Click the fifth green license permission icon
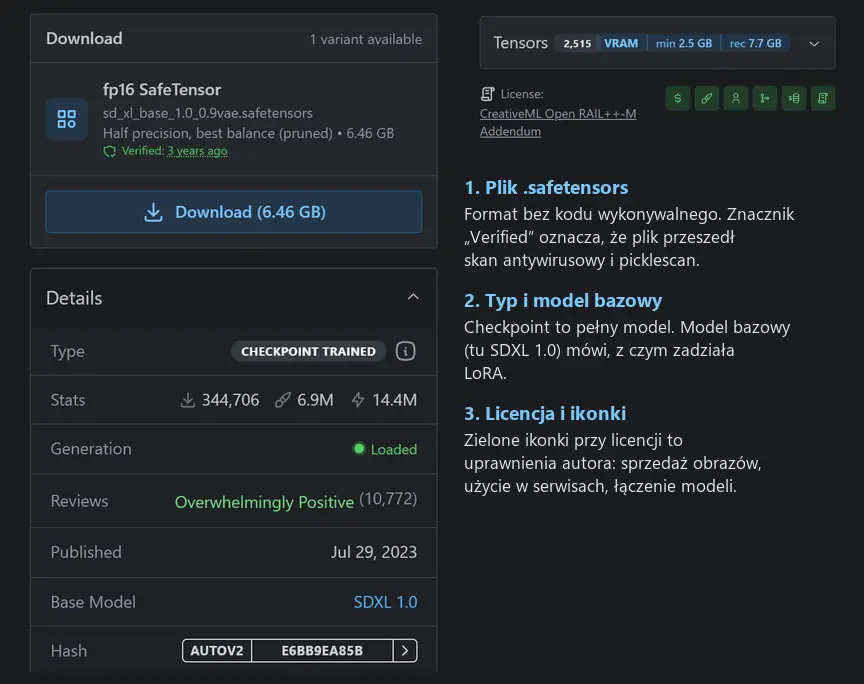The height and width of the screenshot is (684, 864). 794,99
